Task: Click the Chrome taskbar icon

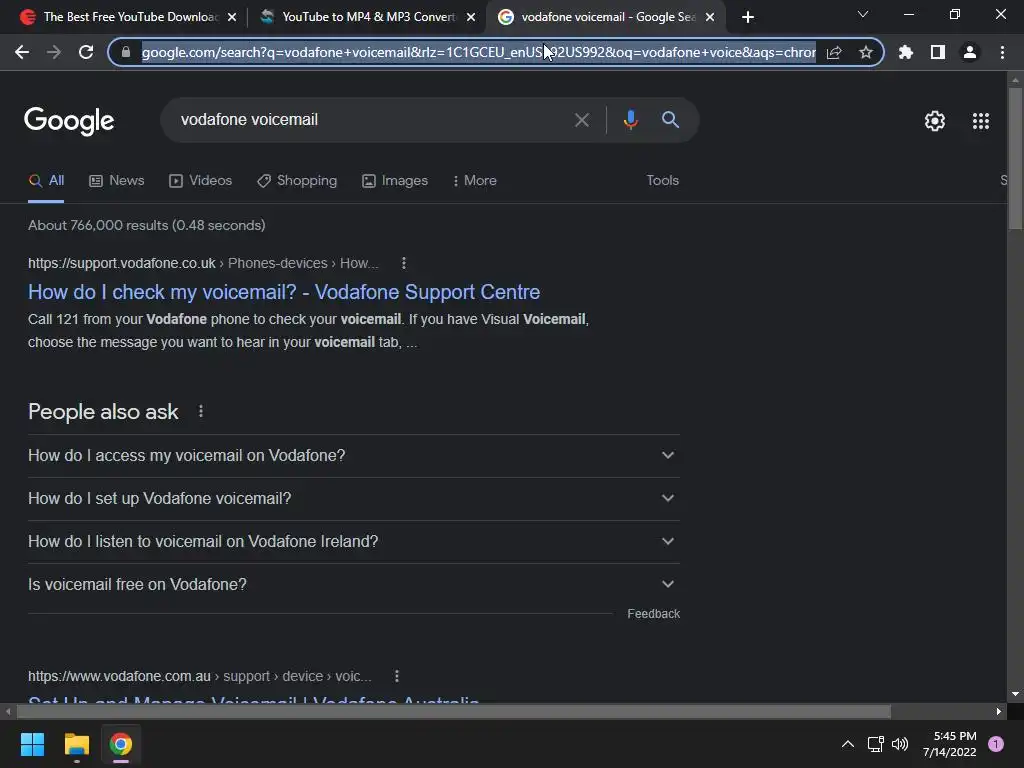Action: pyautogui.click(x=121, y=744)
